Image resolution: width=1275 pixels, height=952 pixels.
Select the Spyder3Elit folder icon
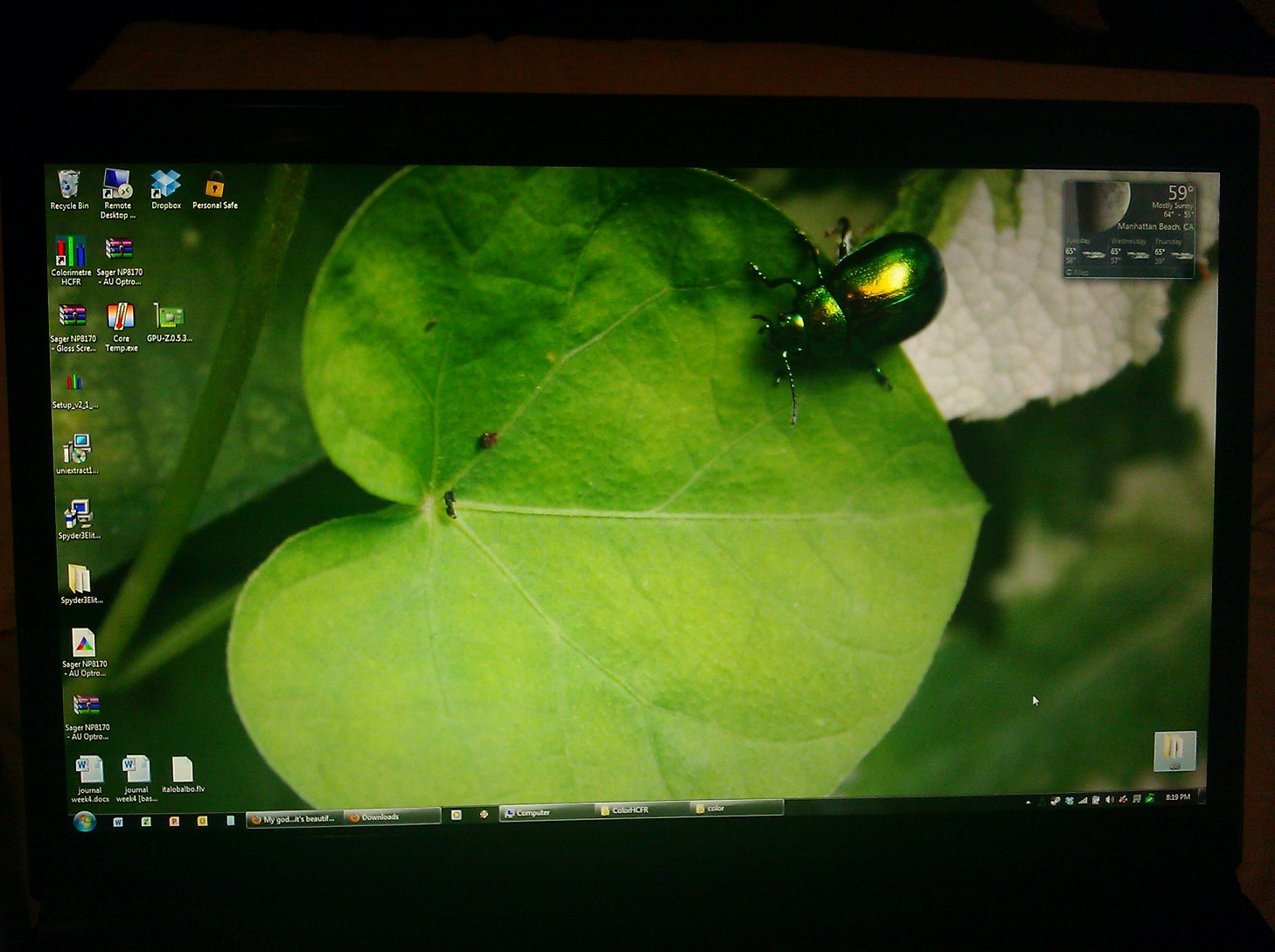click(80, 584)
